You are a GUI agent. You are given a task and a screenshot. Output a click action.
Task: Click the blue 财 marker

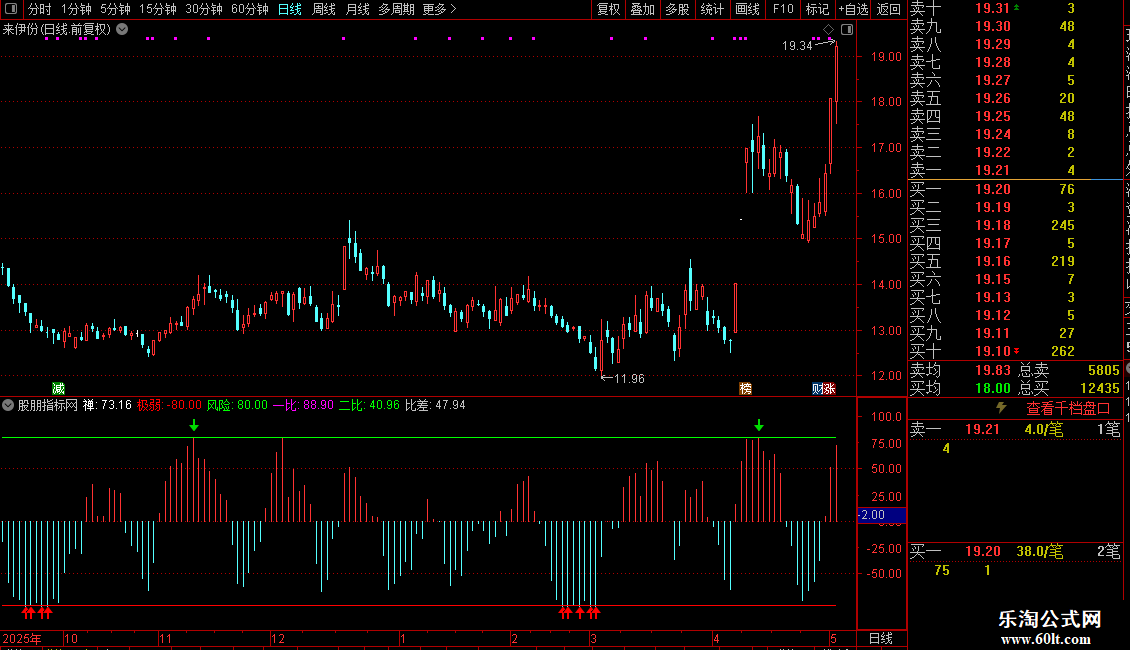(x=817, y=388)
